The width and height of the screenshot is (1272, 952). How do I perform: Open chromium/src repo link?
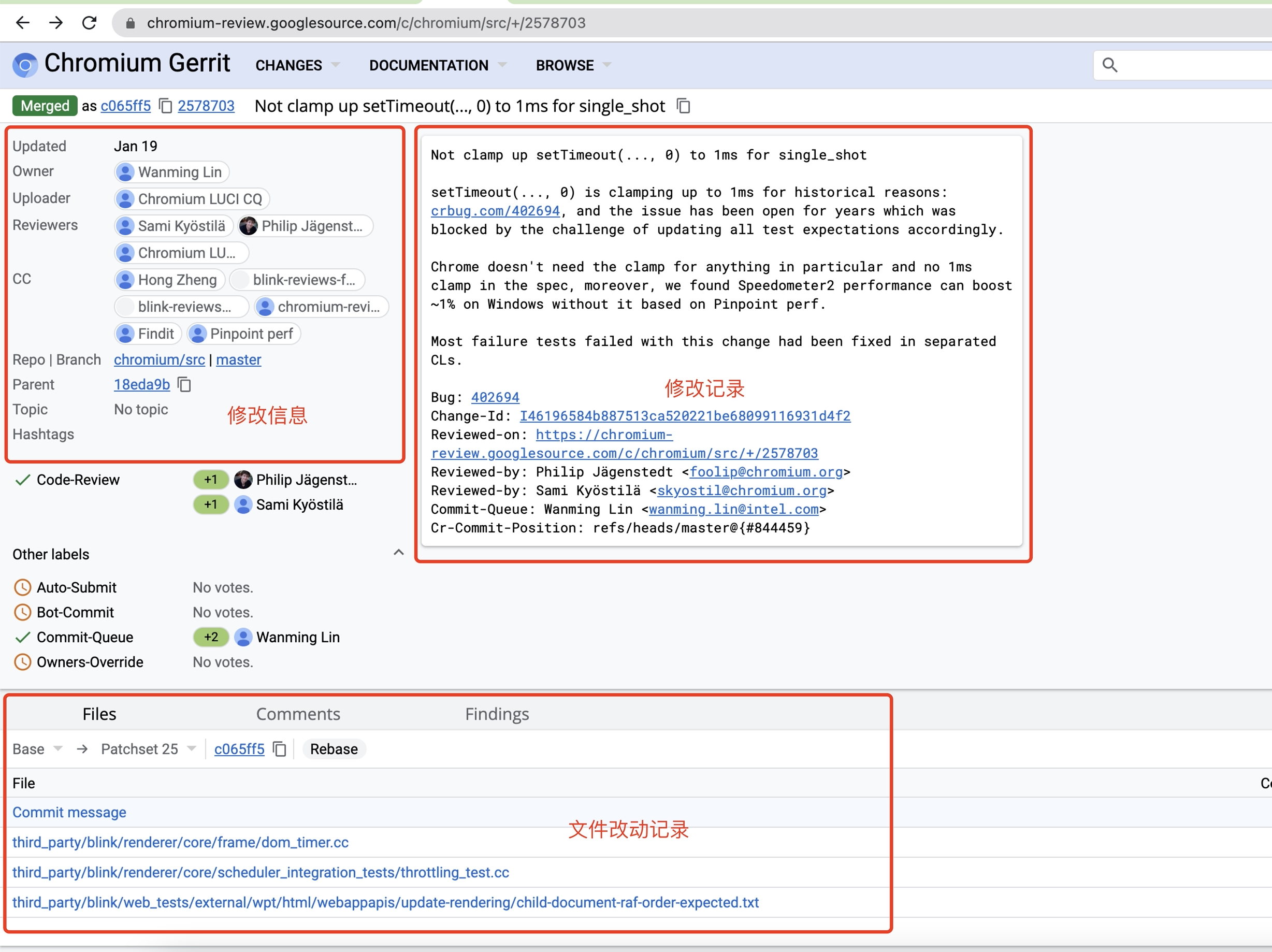(160, 359)
